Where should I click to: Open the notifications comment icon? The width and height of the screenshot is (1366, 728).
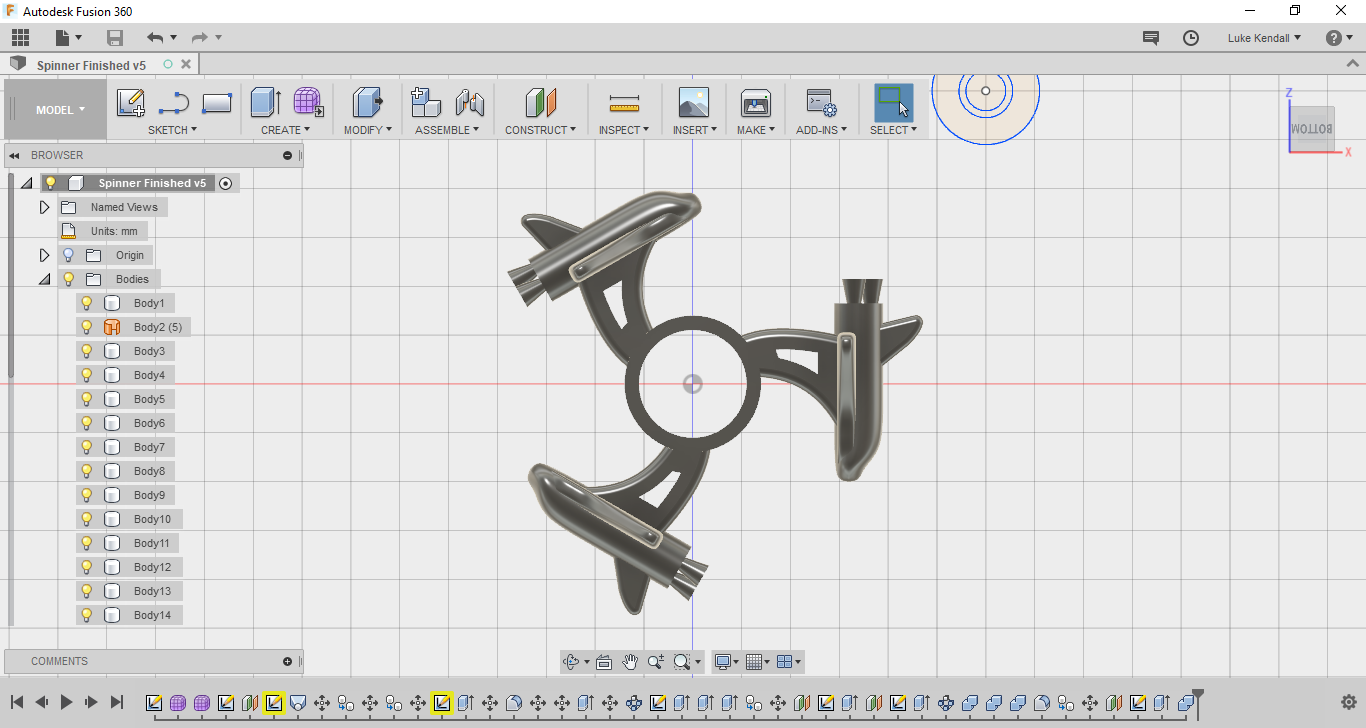[1151, 38]
